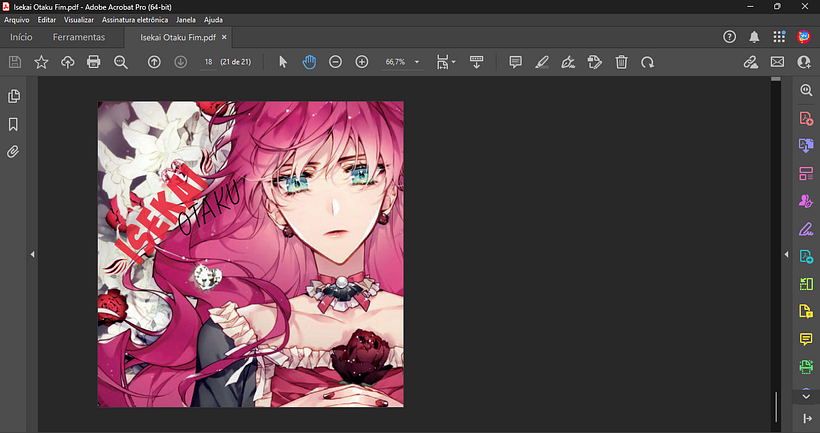Viewport: 820px width, 433px height.
Task: Select the Isekai Otaku Fim.pdf tab
Action: 178,38
